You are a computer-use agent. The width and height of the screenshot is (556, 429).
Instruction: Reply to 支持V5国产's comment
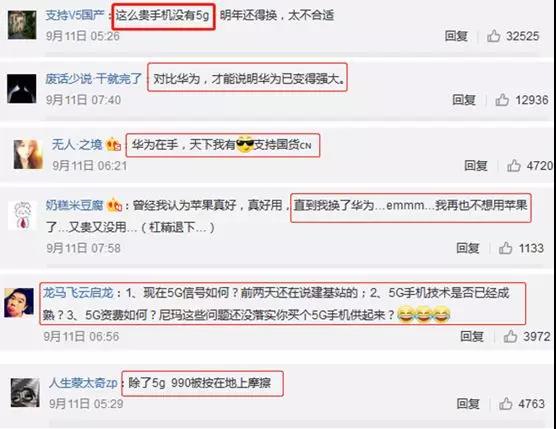point(456,36)
